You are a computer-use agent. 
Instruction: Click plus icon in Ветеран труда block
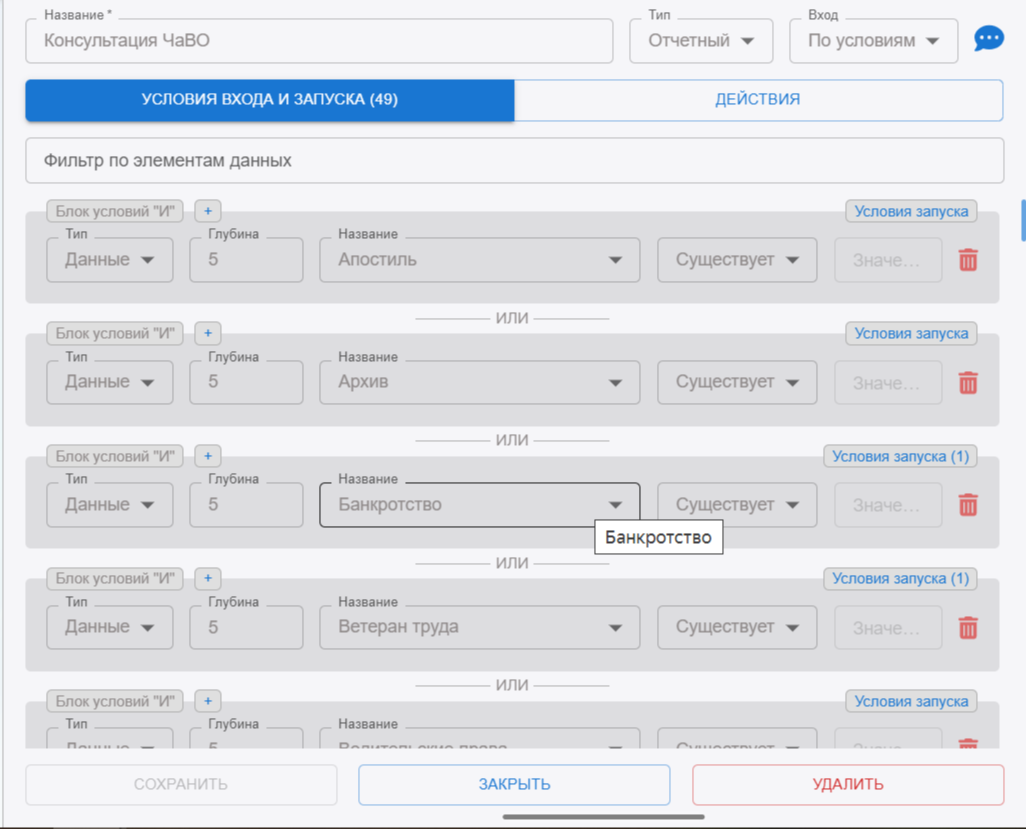click(x=208, y=578)
